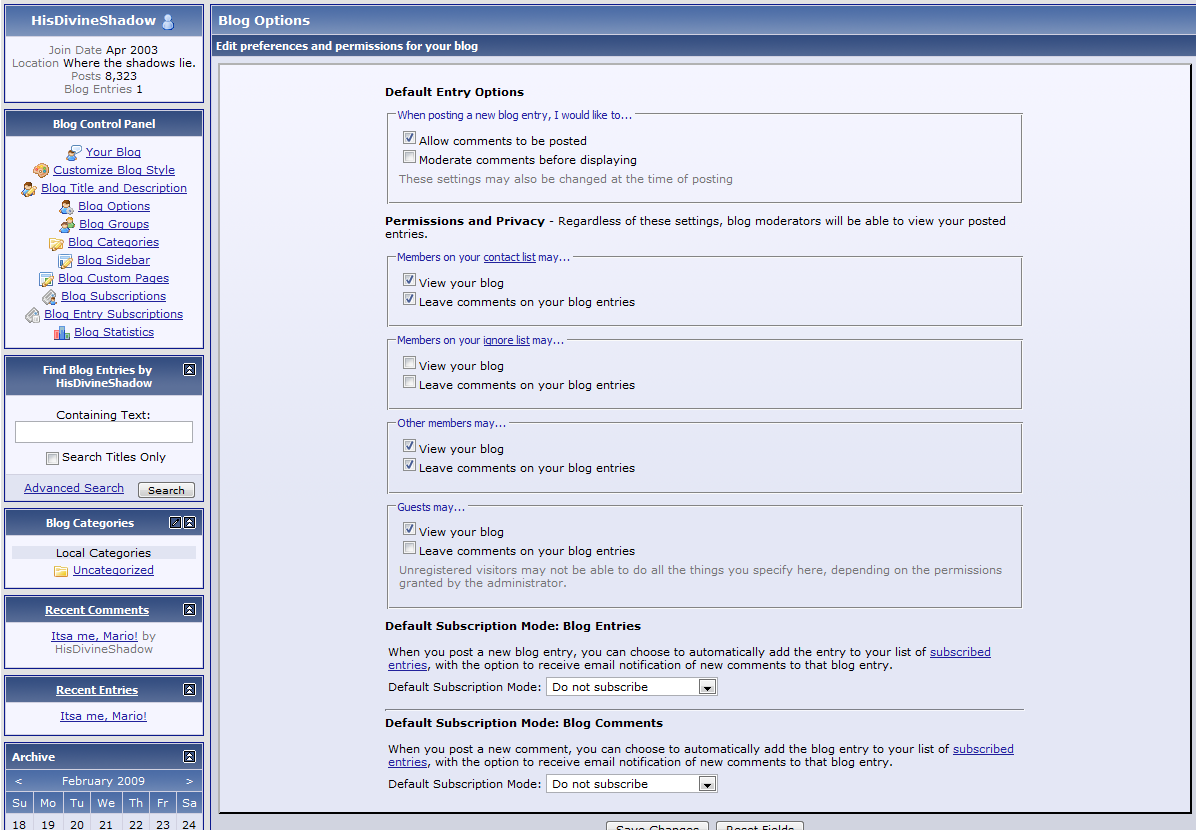Click the Containing Text search field
The height and width of the screenshot is (830, 1196).
104,432
